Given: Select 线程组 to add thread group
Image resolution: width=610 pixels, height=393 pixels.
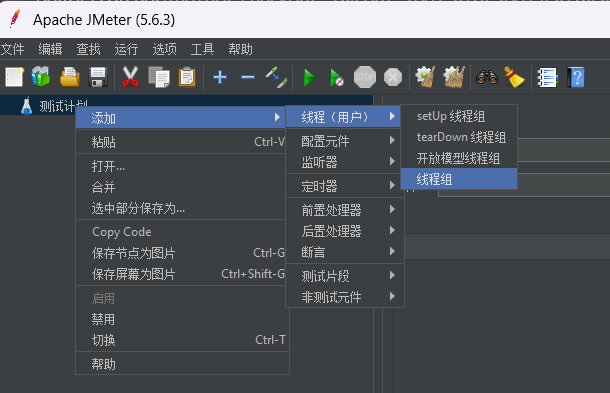Looking at the screenshot, I should click(459, 179).
